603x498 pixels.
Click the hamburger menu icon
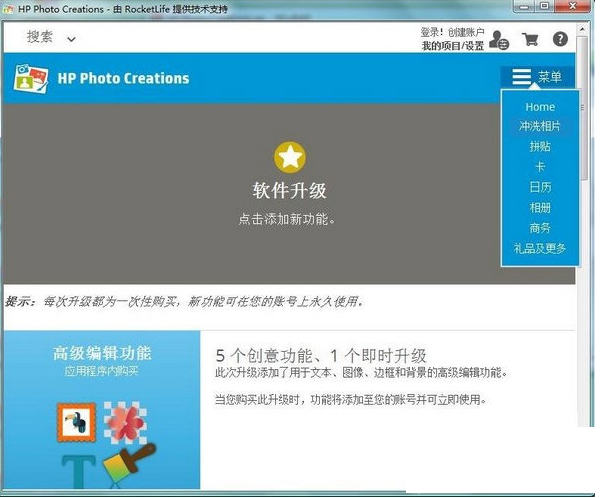[521, 77]
